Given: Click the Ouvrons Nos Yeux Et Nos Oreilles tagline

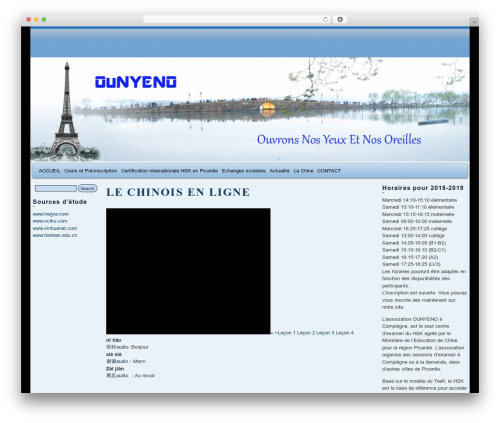Looking at the screenshot, I should pos(339,140).
